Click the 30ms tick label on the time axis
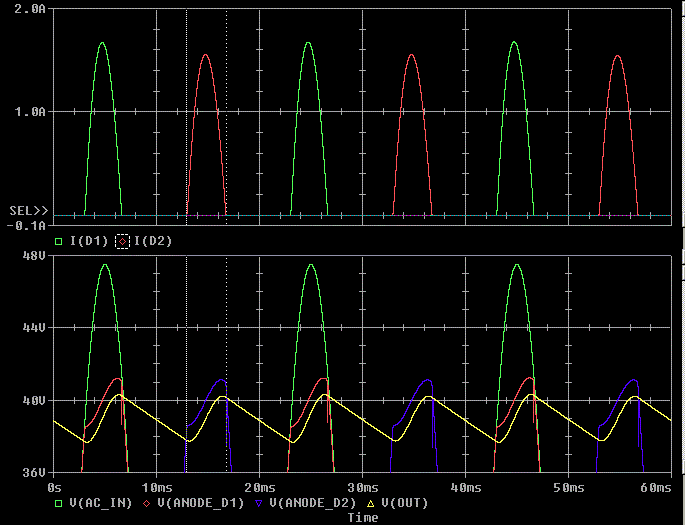The height and width of the screenshot is (525, 685). [361, 487]
